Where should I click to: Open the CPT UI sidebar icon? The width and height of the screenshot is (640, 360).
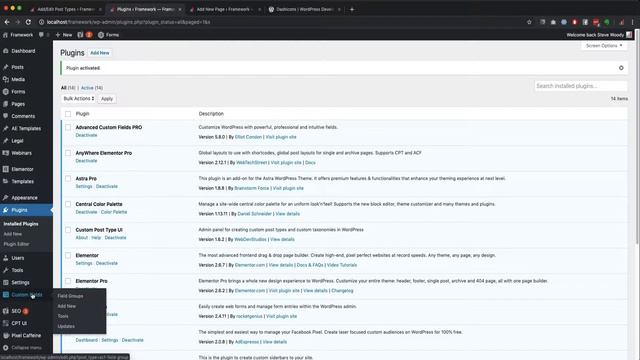point(6,323)
